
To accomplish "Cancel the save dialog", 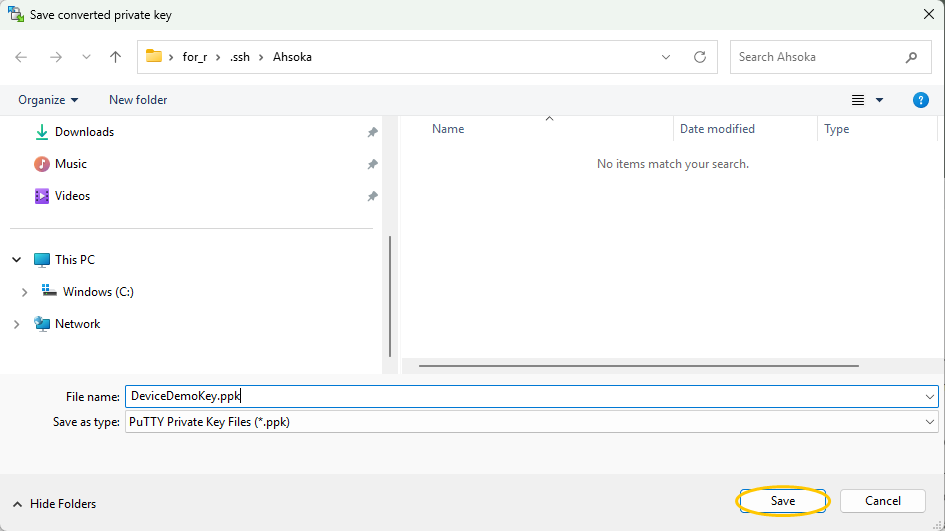I will (882, 501).
